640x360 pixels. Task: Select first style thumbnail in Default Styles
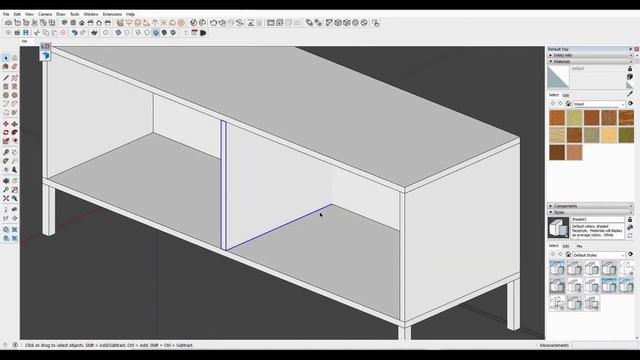(557, 268)
